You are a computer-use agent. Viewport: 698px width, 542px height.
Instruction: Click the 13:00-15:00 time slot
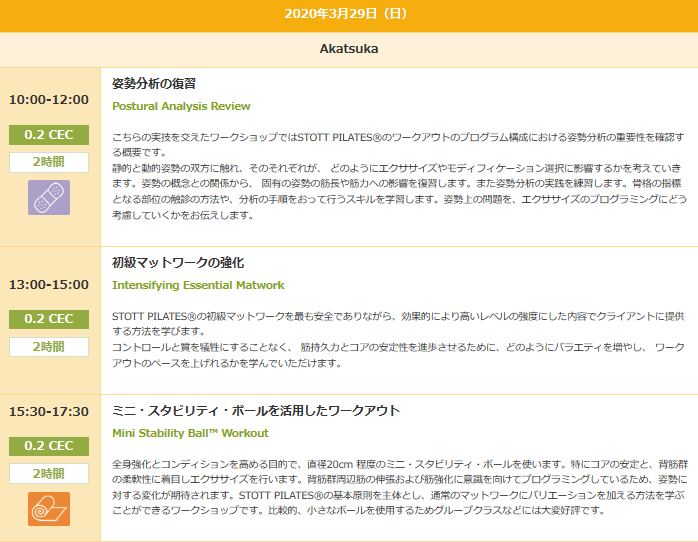coord(49,285)
